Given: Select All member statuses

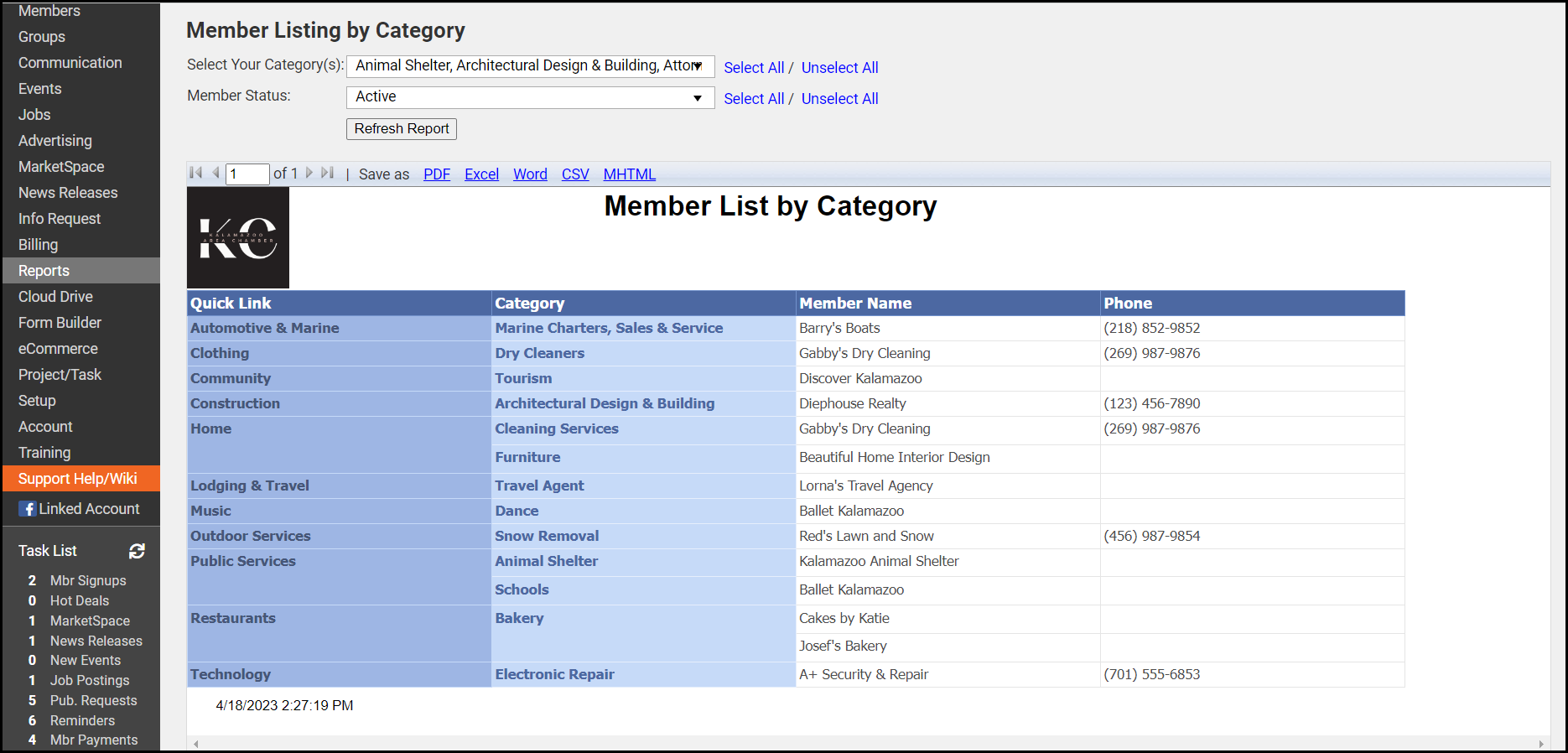Looking at the screenshot, I should [x=754, y=99].
